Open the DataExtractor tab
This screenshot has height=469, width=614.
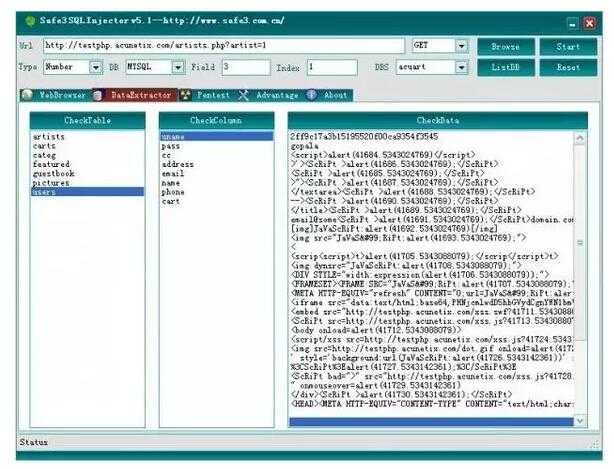pyautogui.click(x=134, y=95)
